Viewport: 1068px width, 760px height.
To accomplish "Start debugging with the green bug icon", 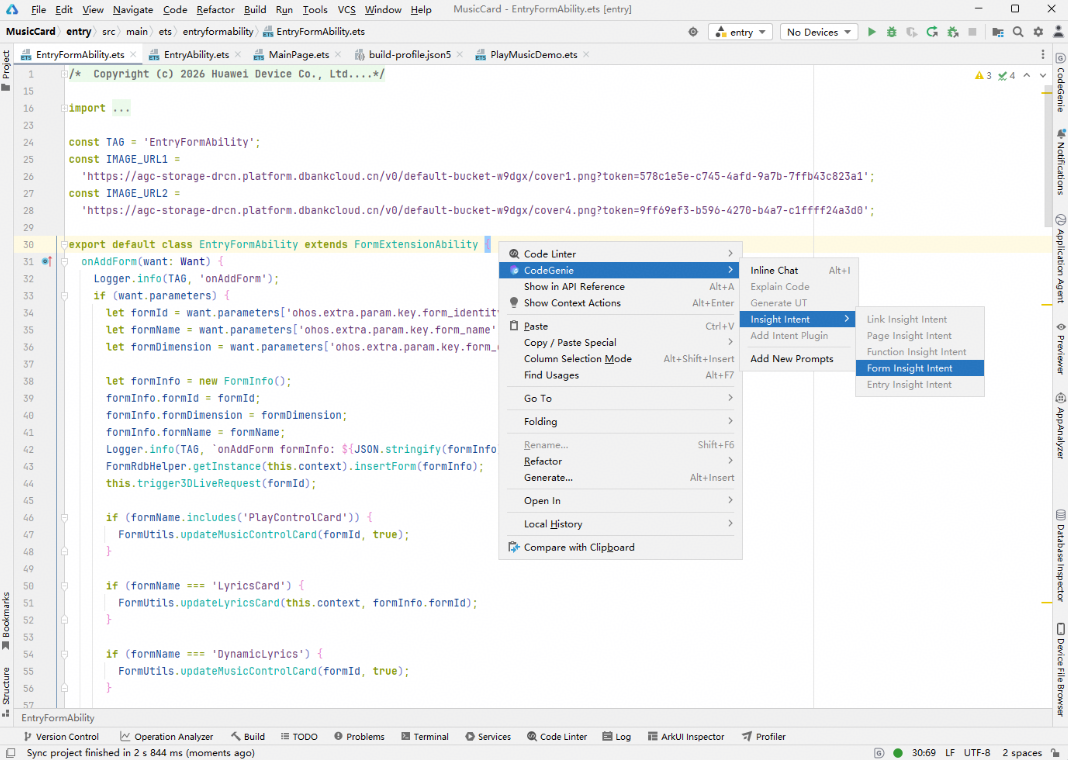I will 892,32.
